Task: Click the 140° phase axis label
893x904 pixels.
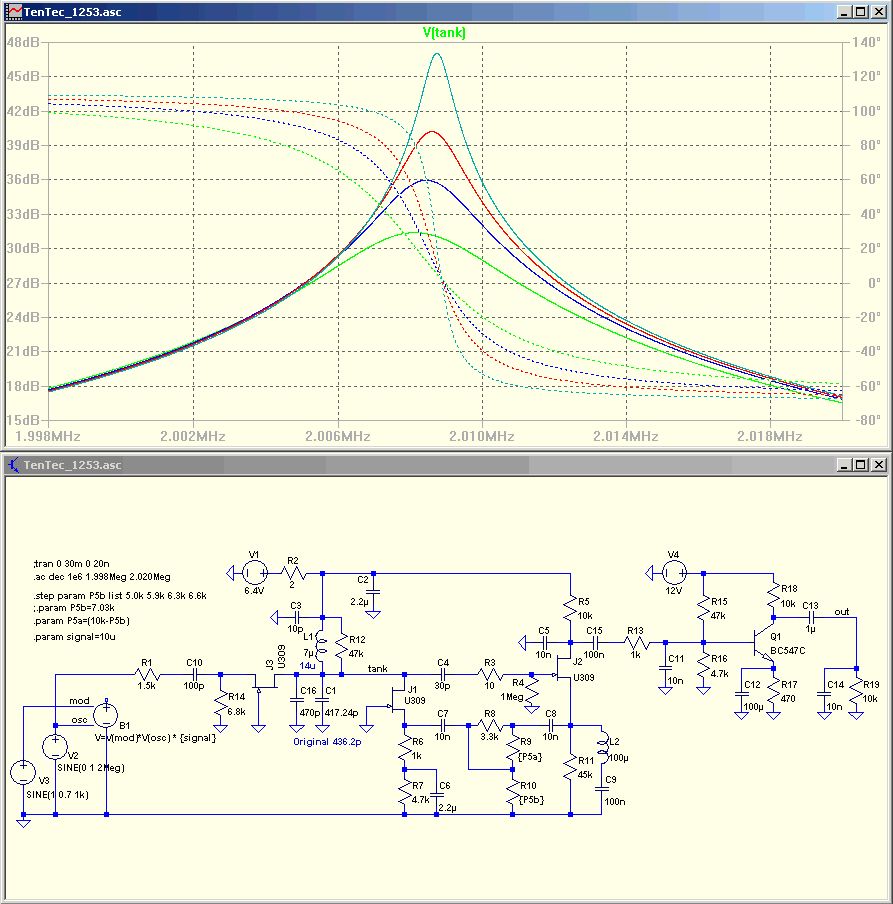Action: 866,42
